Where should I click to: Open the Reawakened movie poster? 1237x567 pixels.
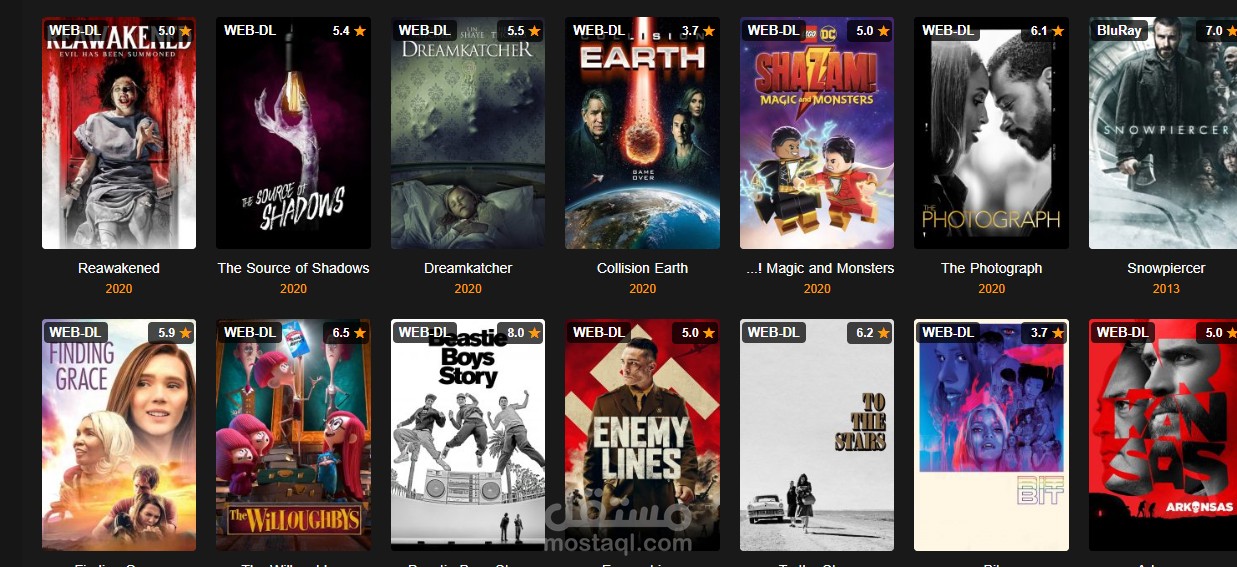pos(119,133)
